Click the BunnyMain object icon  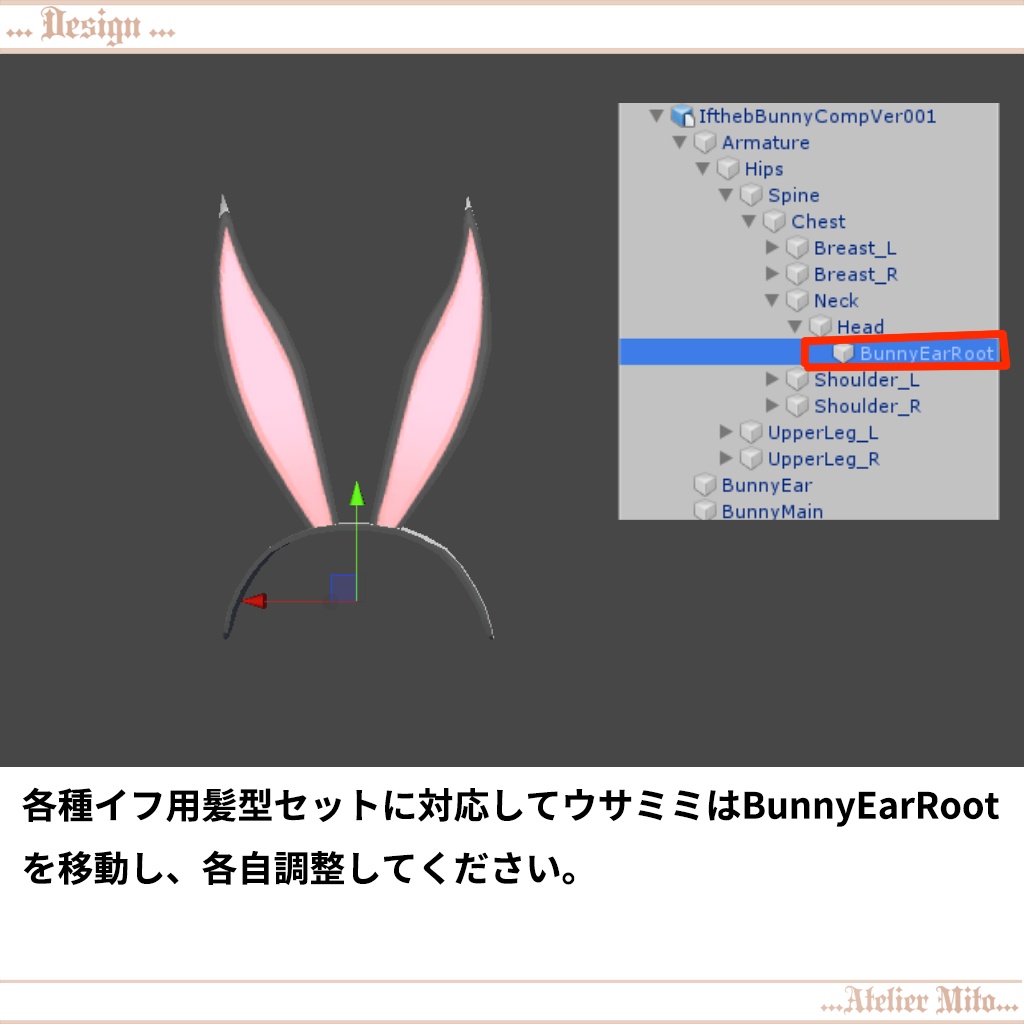coord(705,509)
